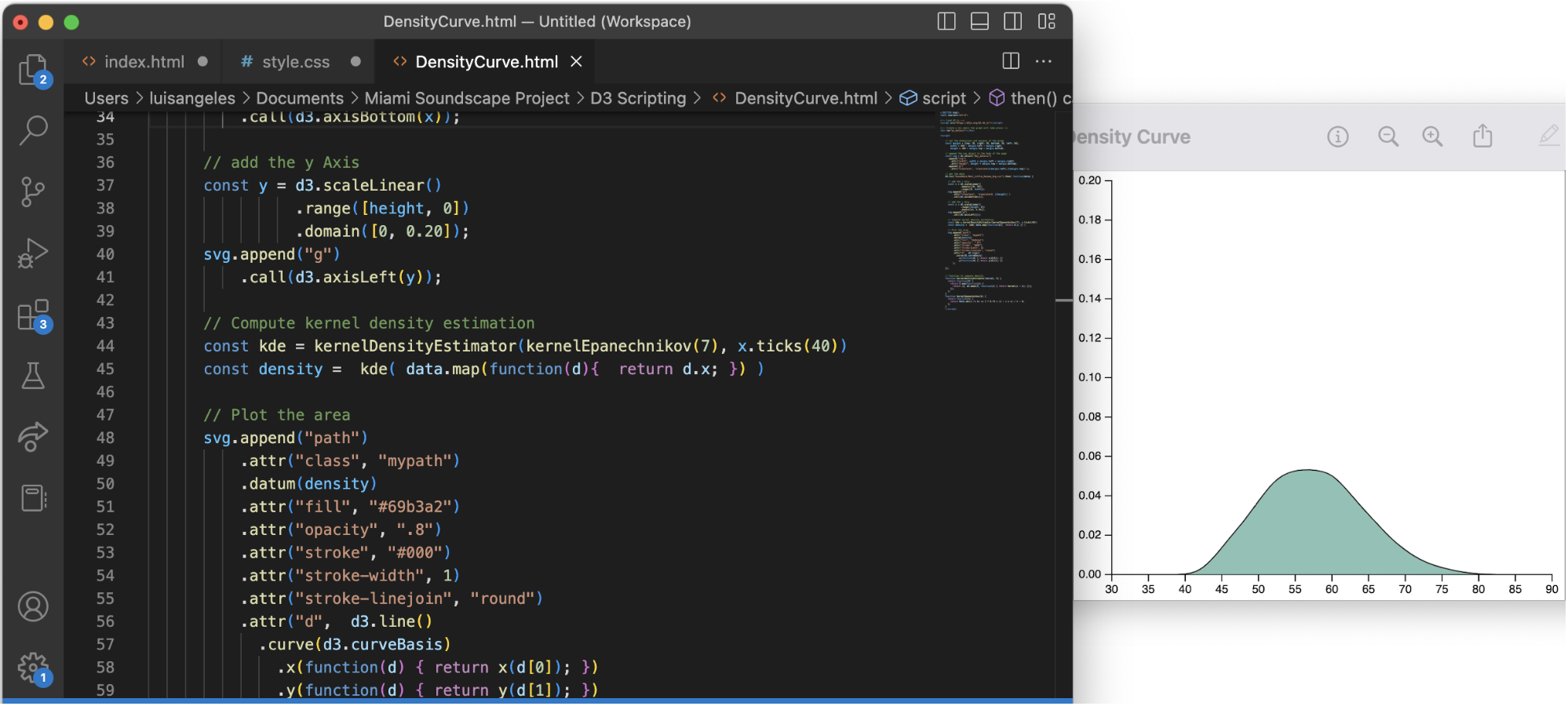This screenshot has height=706, width=1568.
Task: Open the Search view in sidebar
Action: [33, 130]
